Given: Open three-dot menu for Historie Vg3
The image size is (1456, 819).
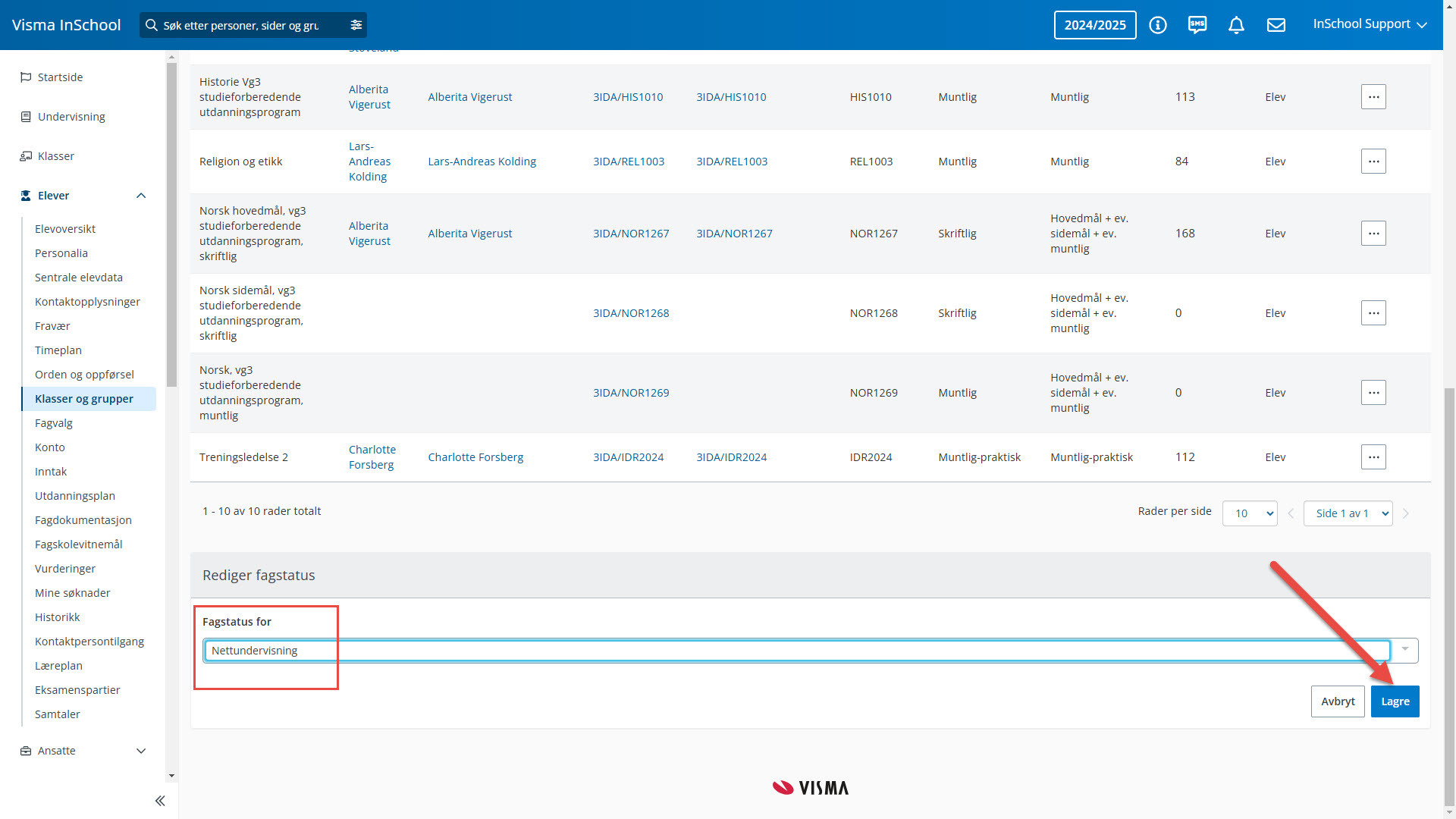Looking at the screenshot, I should tap(1373, 97).
